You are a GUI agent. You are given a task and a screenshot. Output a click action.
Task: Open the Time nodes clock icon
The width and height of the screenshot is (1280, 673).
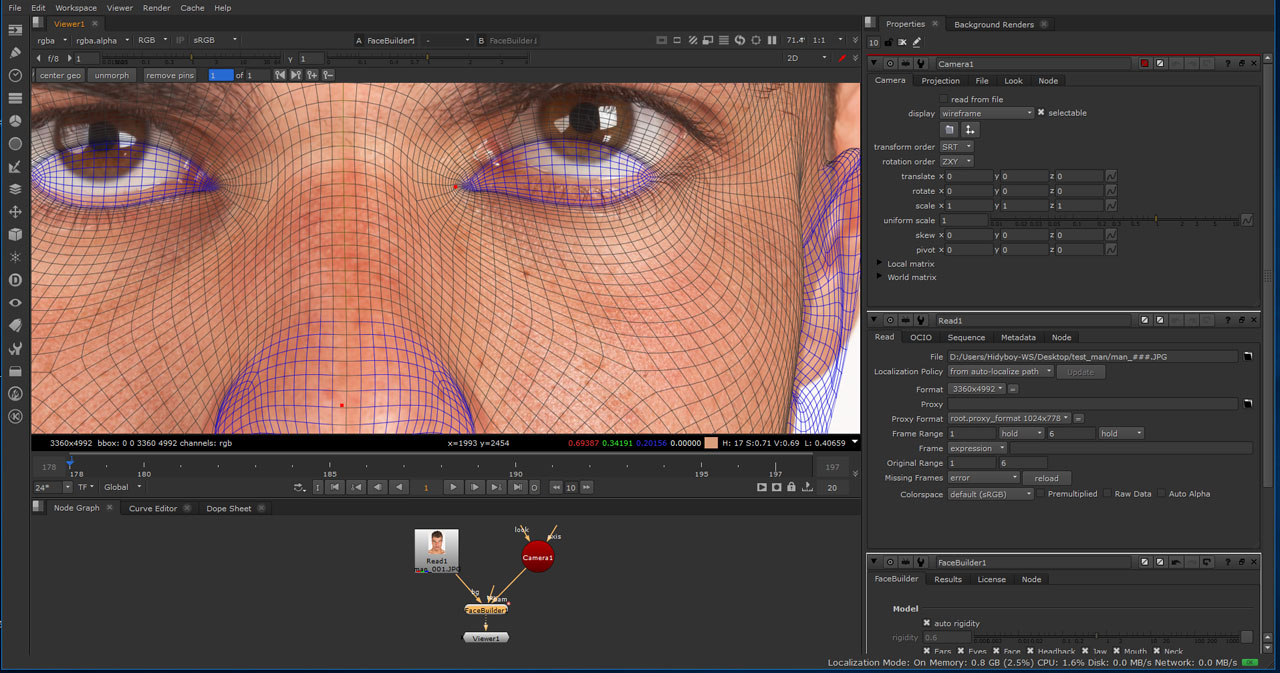click(x=15, y=76)
